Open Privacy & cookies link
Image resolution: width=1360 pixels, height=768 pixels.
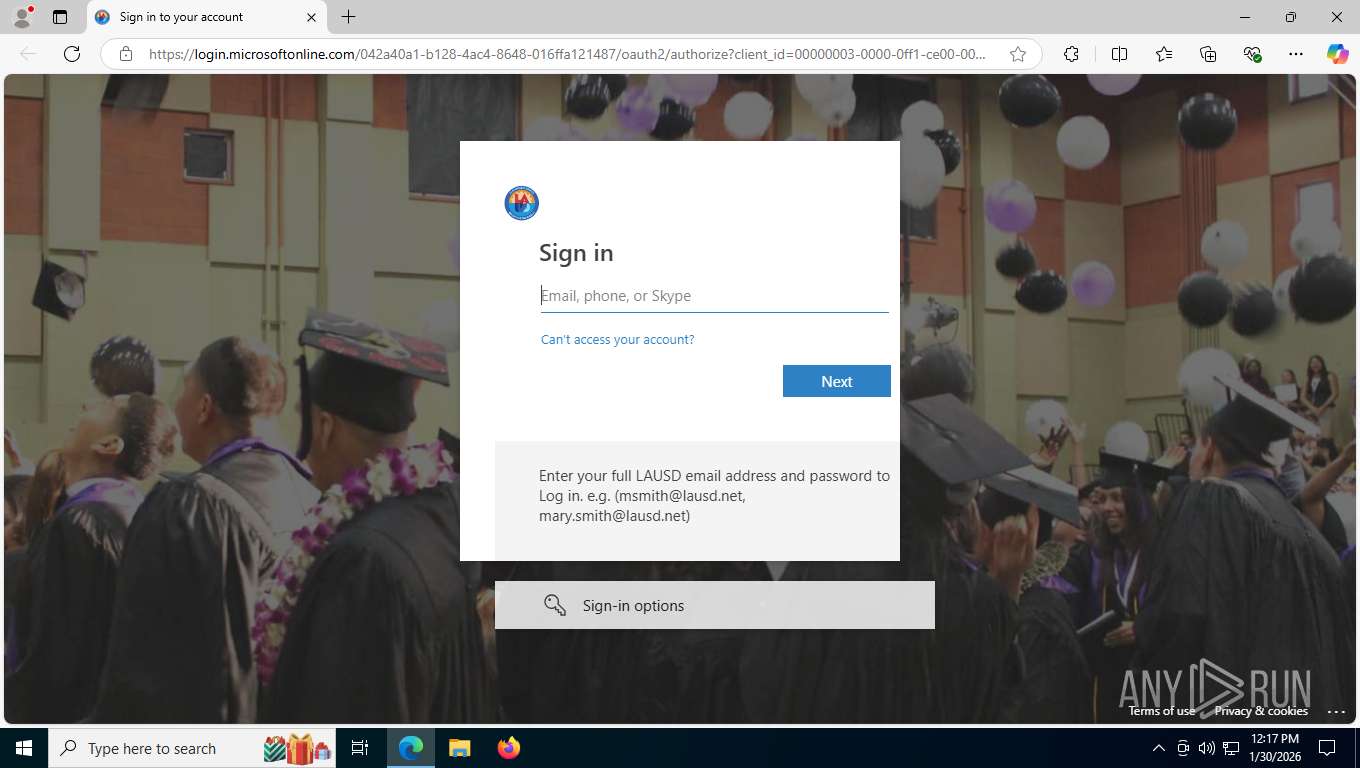(1260, 711)
